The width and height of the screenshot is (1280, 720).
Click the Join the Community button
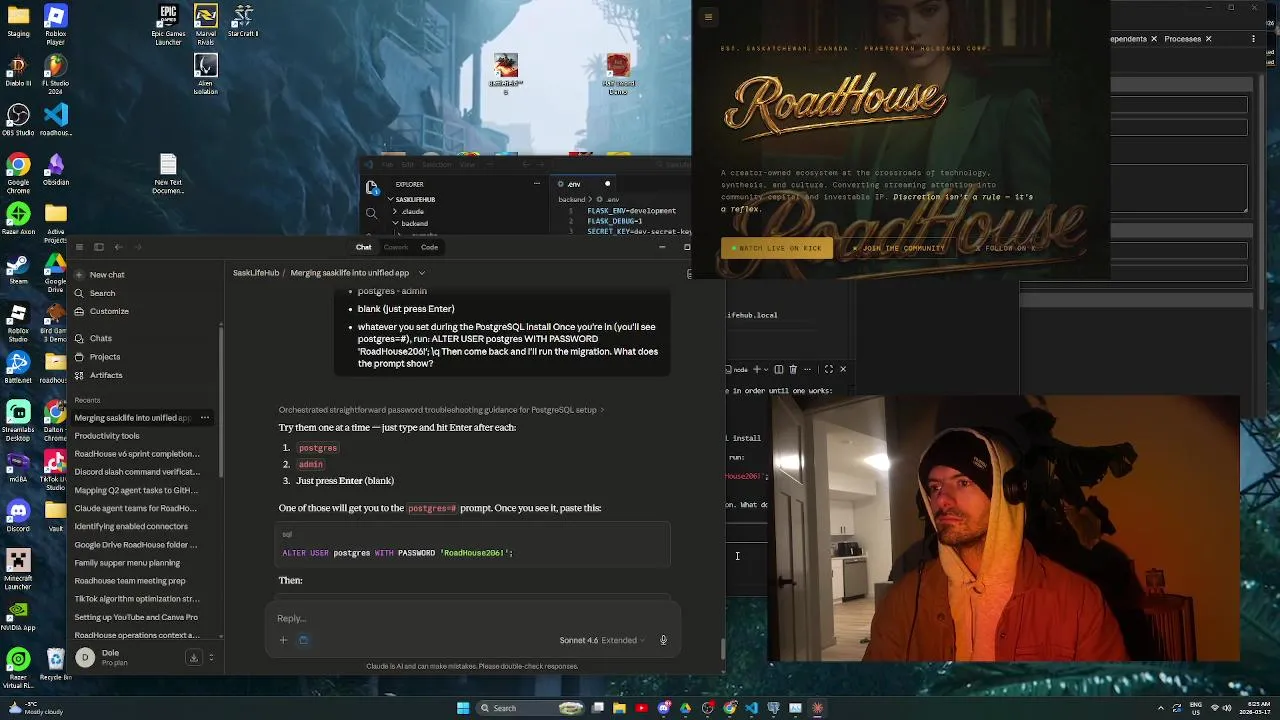point(899,248)
